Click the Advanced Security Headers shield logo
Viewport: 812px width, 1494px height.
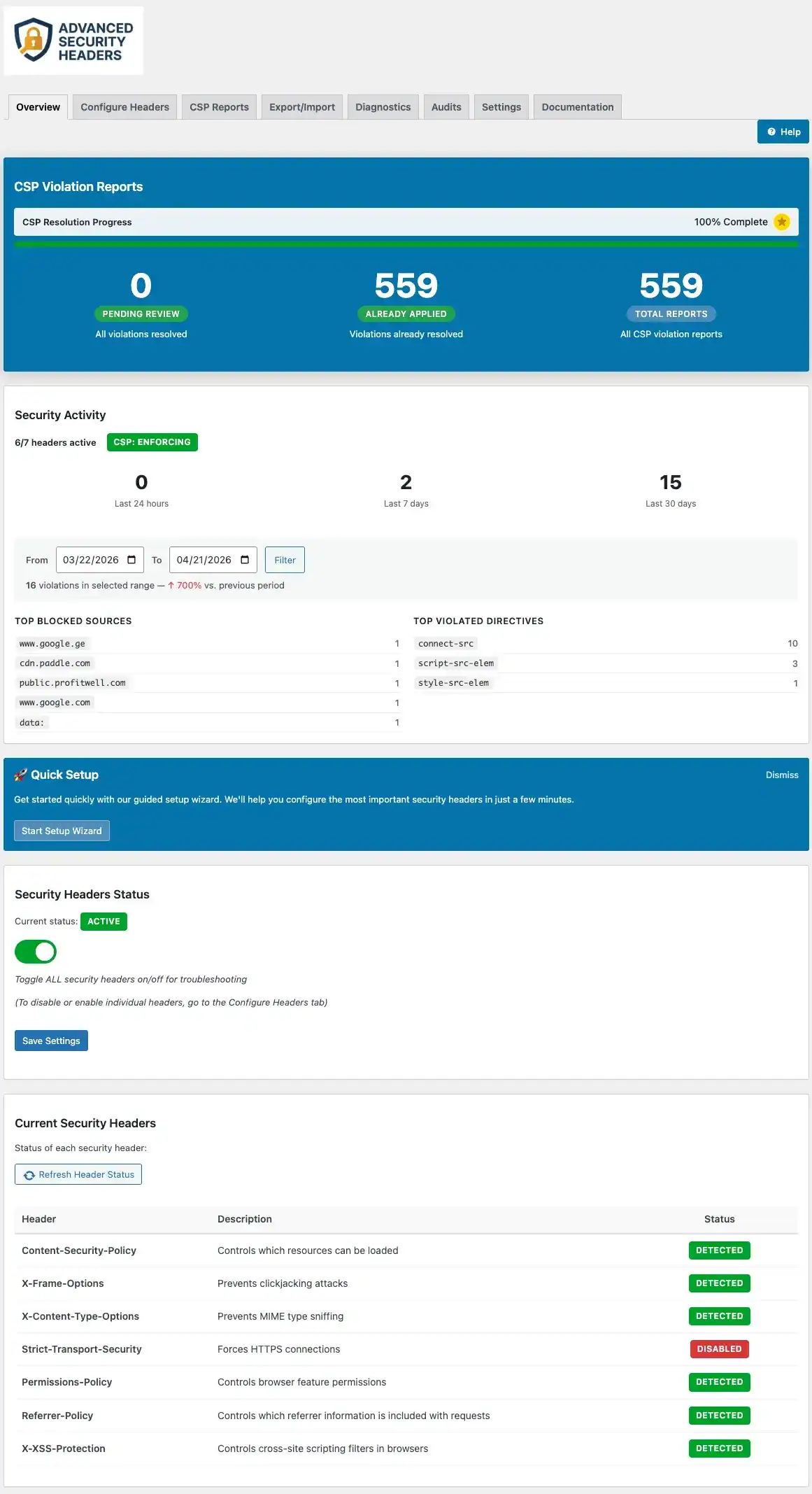pos(34,40)
